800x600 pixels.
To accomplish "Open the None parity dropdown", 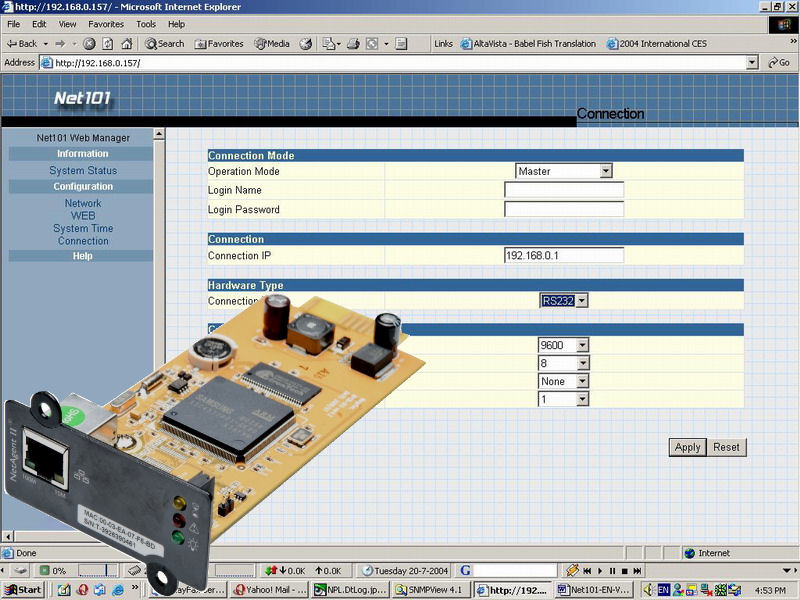I will tap(582, 382).
